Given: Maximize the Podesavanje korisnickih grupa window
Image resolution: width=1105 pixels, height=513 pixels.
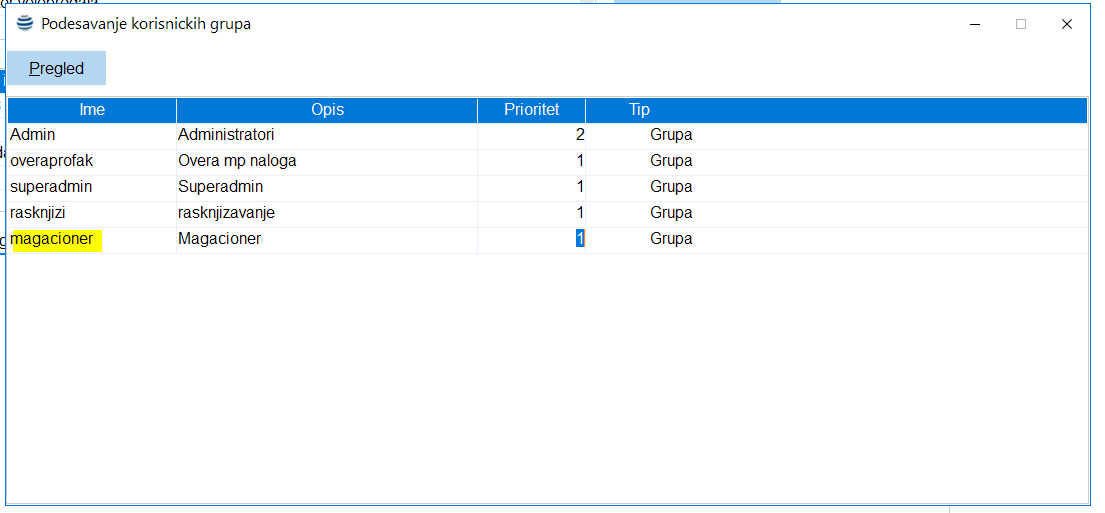Looking at the screenshot, I should point(1021,24).
